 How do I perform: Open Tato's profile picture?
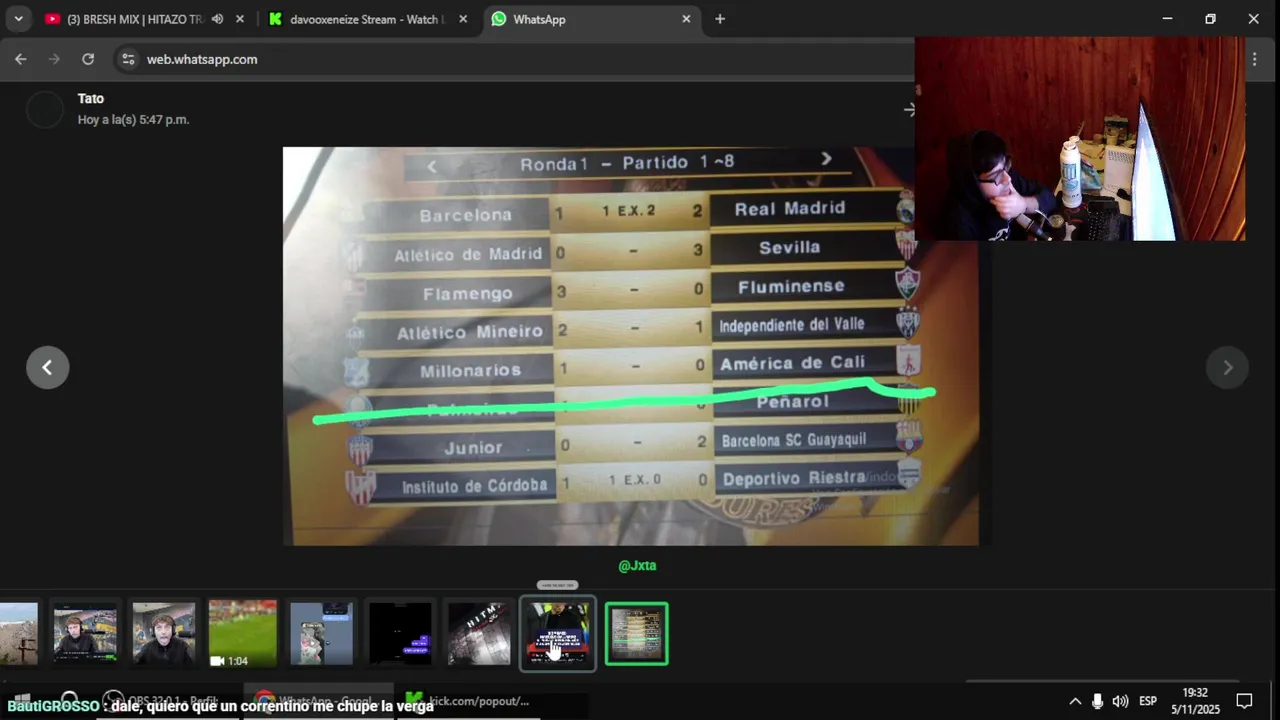click(45, 109)
